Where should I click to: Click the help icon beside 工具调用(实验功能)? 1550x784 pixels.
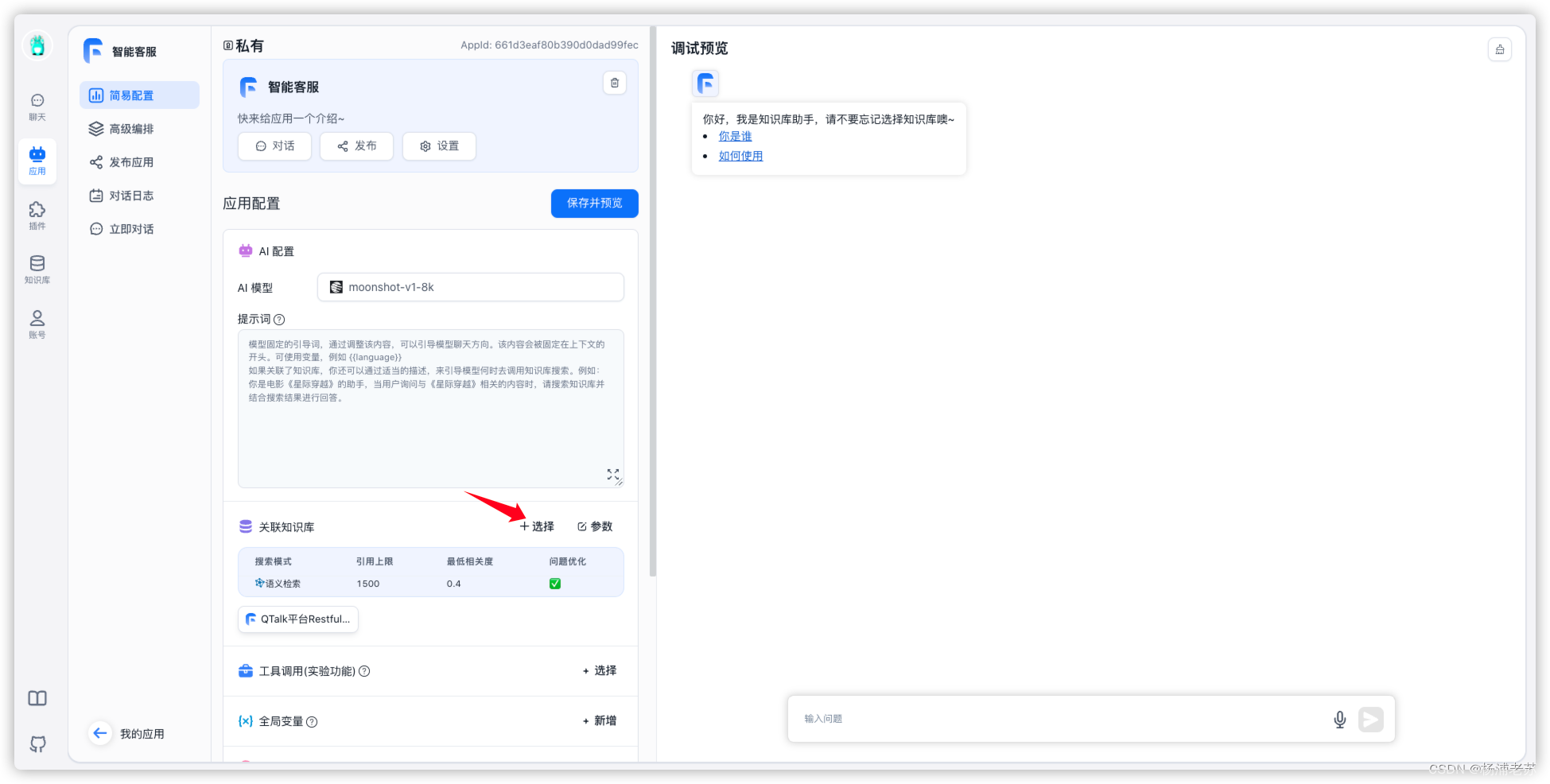coord(364,671)
